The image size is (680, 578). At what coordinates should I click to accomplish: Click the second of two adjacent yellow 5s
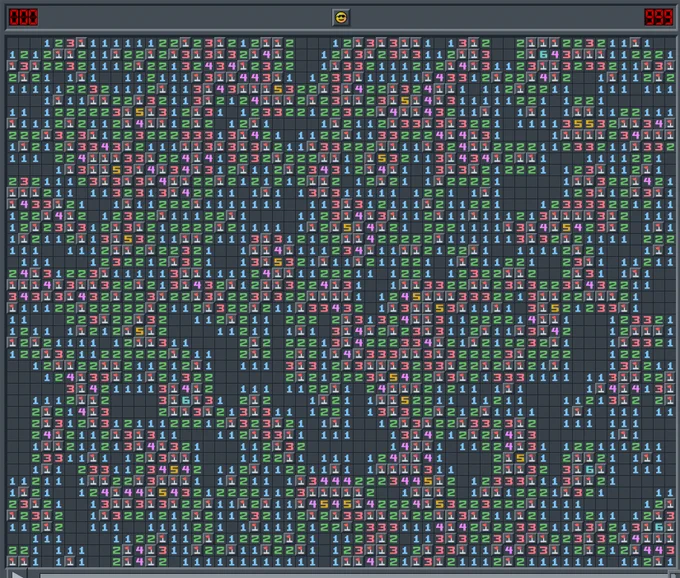coord(589,124)
